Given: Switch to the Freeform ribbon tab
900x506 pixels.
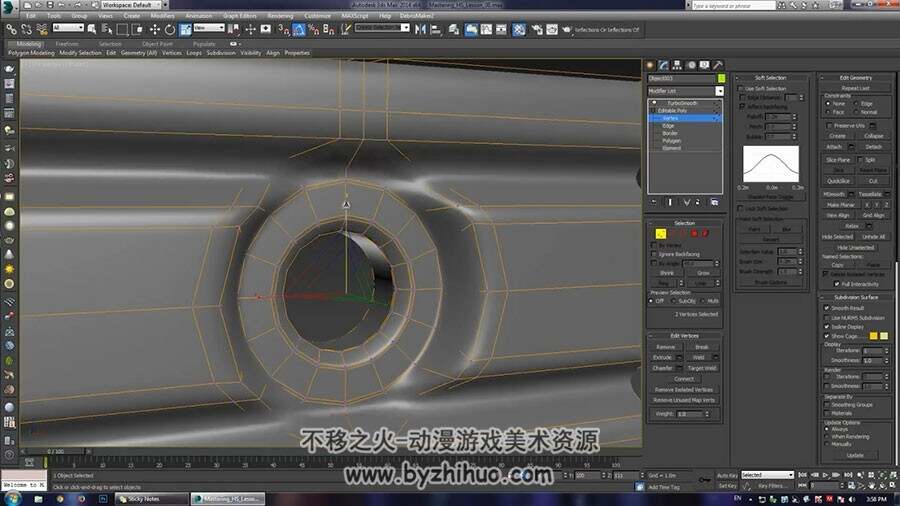Looking at the screenshot, I should tap(67, 44).
